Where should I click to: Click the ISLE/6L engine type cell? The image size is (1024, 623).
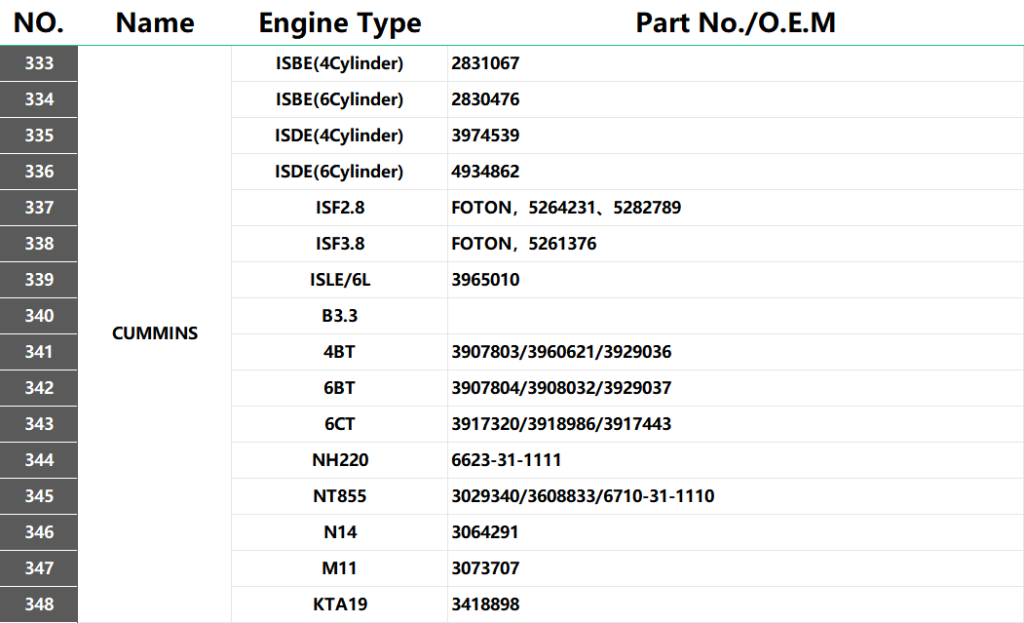(x=340, y=280)
